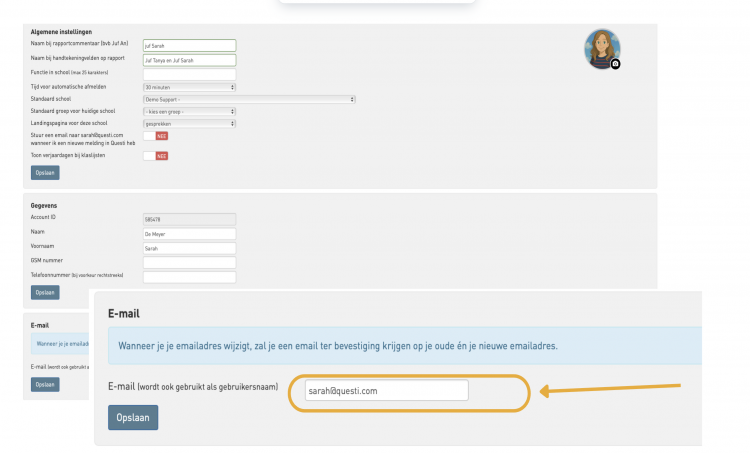This screenshot has width=750, height=453.
Task: Click the 'Functie in school' input field
Action: pyautogui.click(x=189, y=74)
